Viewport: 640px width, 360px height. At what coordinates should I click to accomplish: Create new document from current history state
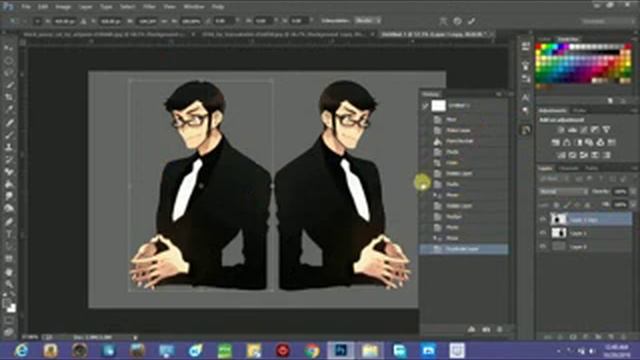[x=471, y=329]
